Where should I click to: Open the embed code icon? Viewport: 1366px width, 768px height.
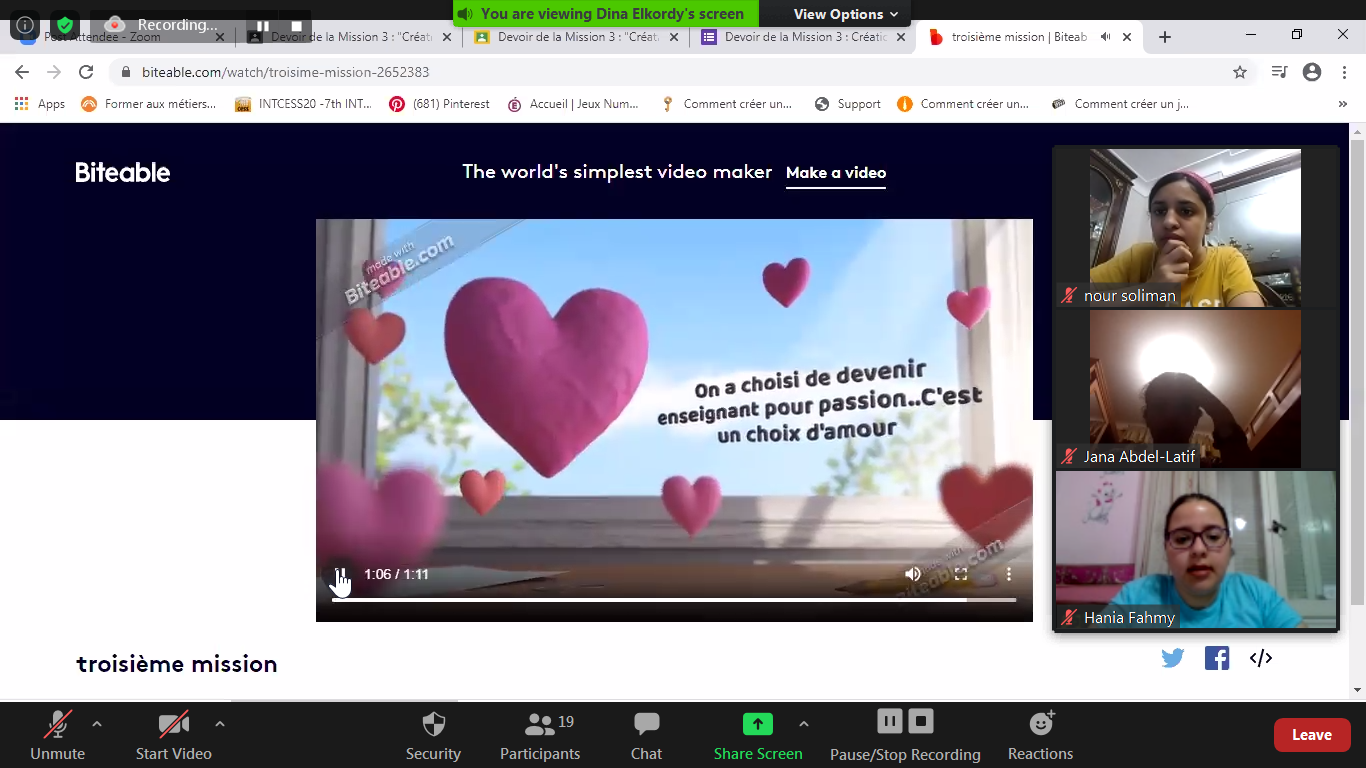(1261, 658)
